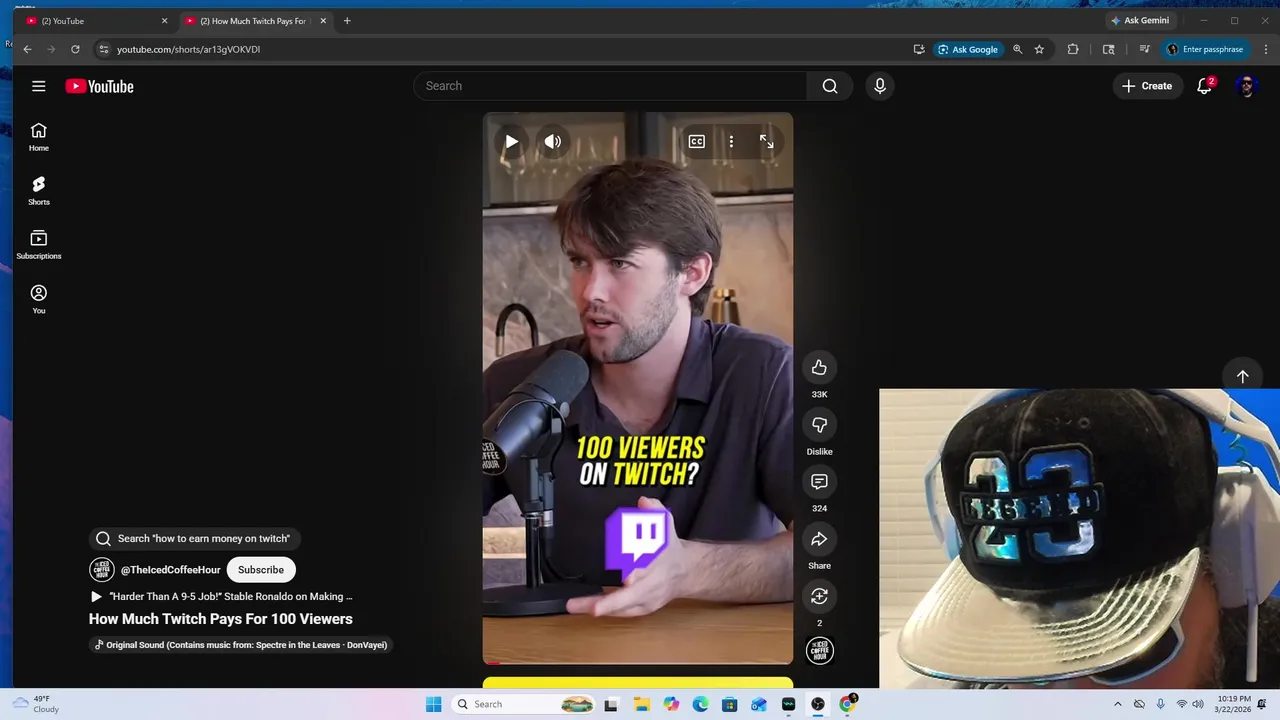
Task: Click the Create button
Action: pos(1147,86)
